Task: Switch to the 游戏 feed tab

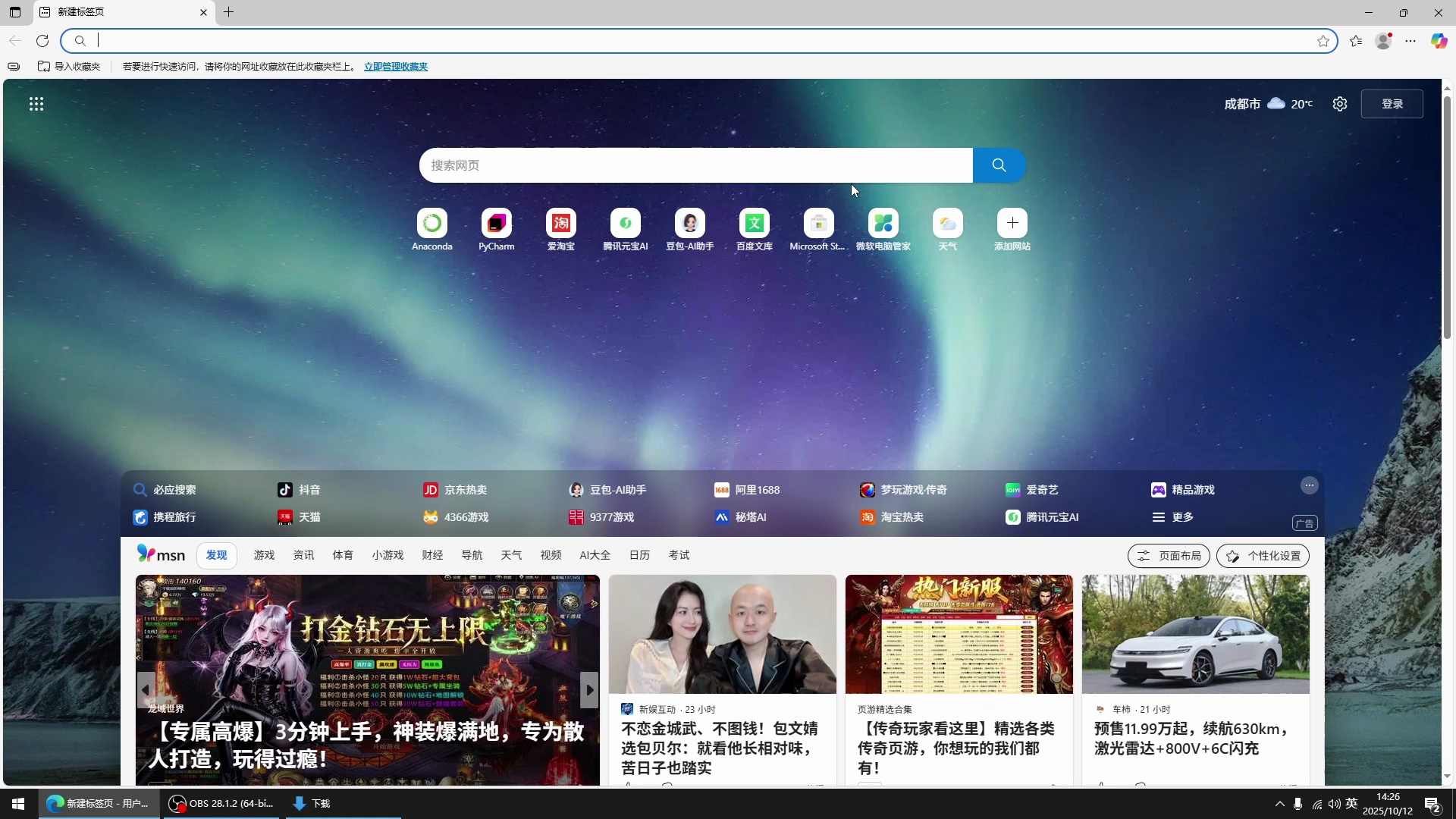Action: pyautogui.click(x=264, y=555)
